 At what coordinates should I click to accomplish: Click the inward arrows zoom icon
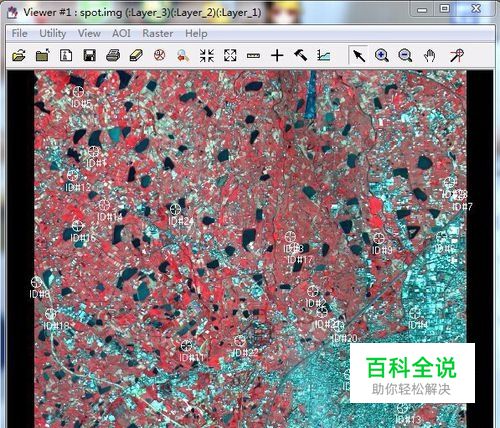coord(207,55)
